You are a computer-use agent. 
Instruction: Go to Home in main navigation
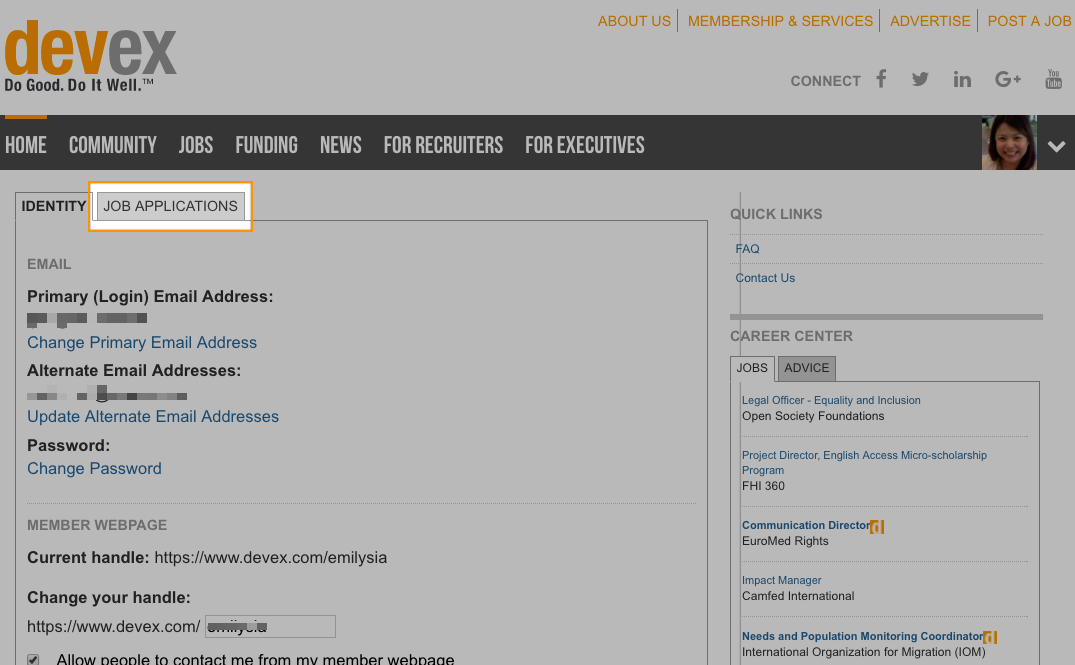pyautogui.click(x=26, y=145)
